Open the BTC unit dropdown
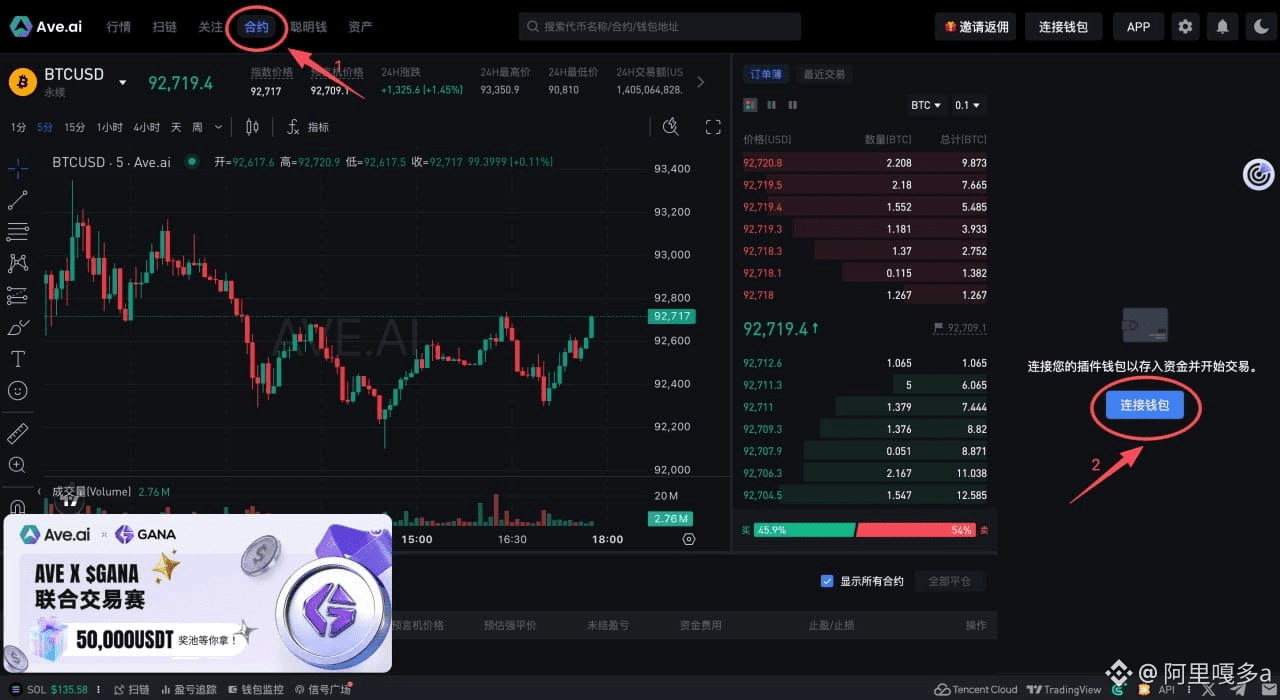The width and height of the screenshot is (1280, 700). 924,105
